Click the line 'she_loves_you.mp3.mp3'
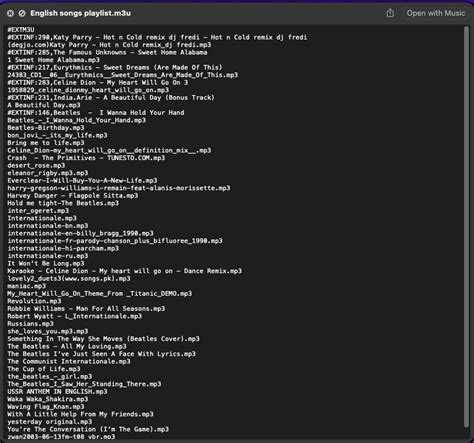Screen dimensions: 474x443 (x=48, y=331)
